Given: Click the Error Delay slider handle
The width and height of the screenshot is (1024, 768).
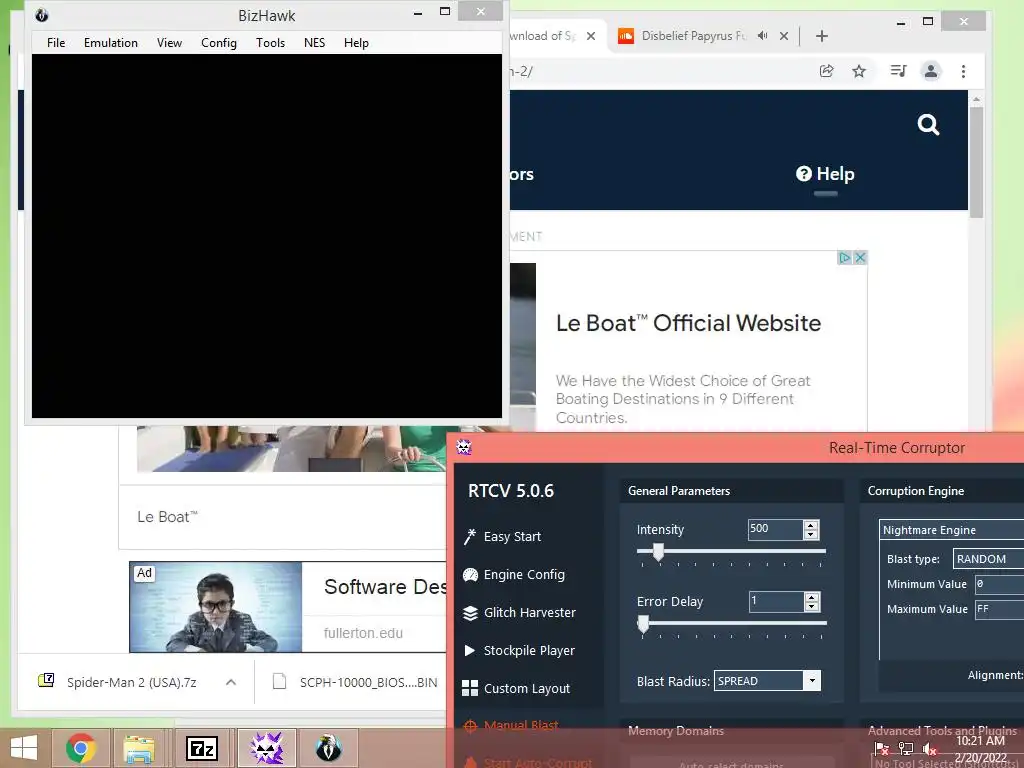Looking at the screenshot, I should [x=643, y=624].
